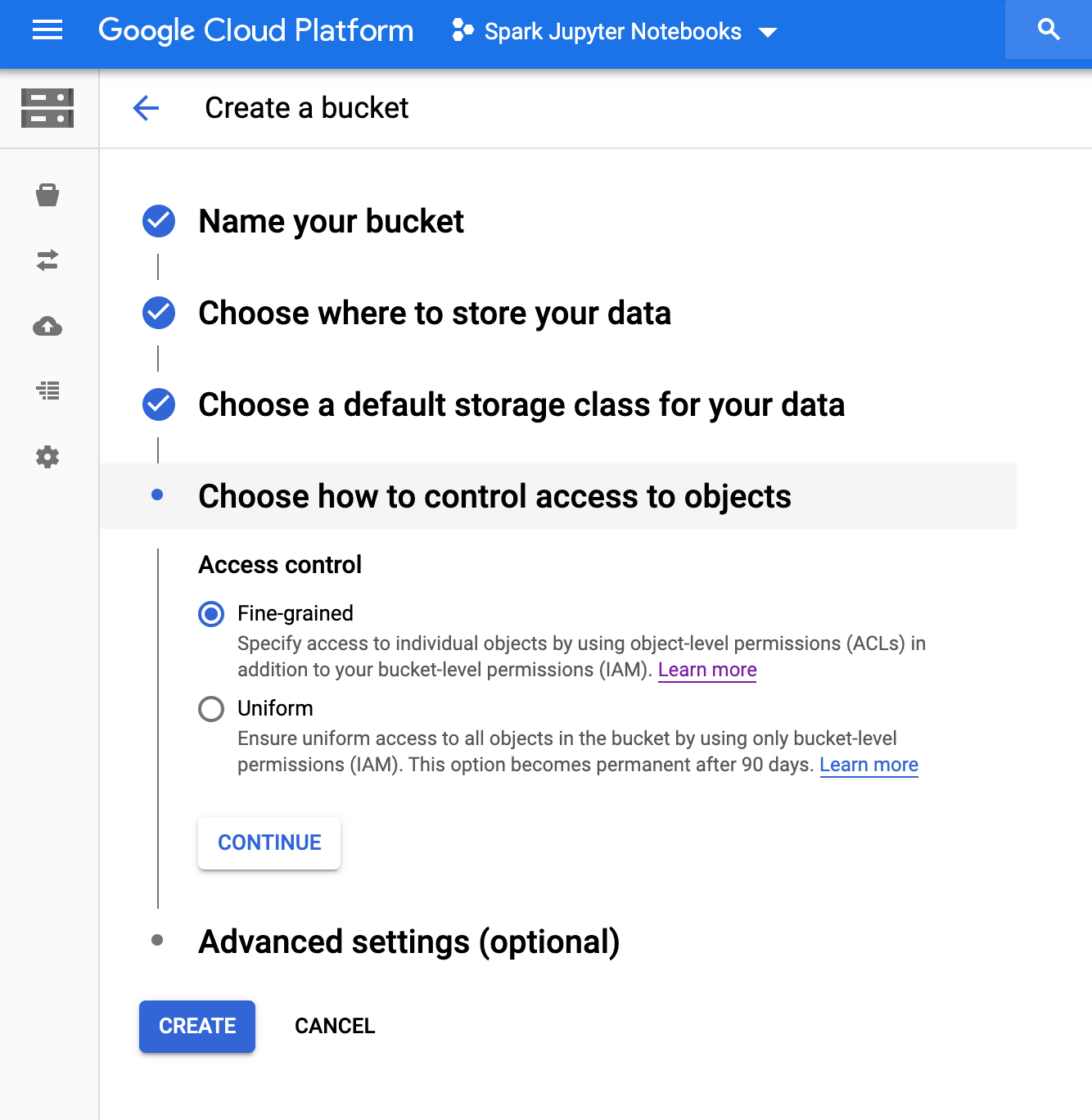Click CANCEL to discard the bucket
This screenshot has width=1092, height=1120.
click(335, 1026)
